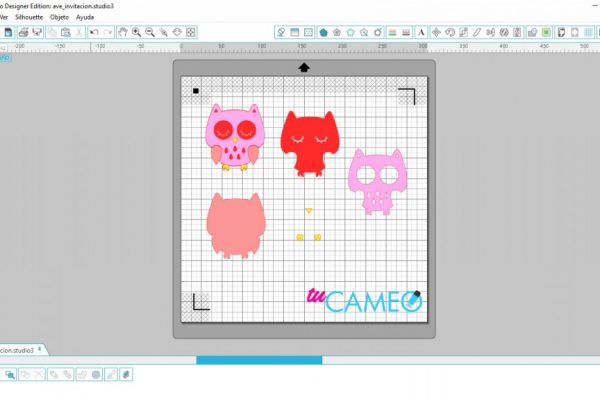The width and height of the screenshot is (600, 400).
Task: Open the Align panel icon
Action: (x=491, y=33)
